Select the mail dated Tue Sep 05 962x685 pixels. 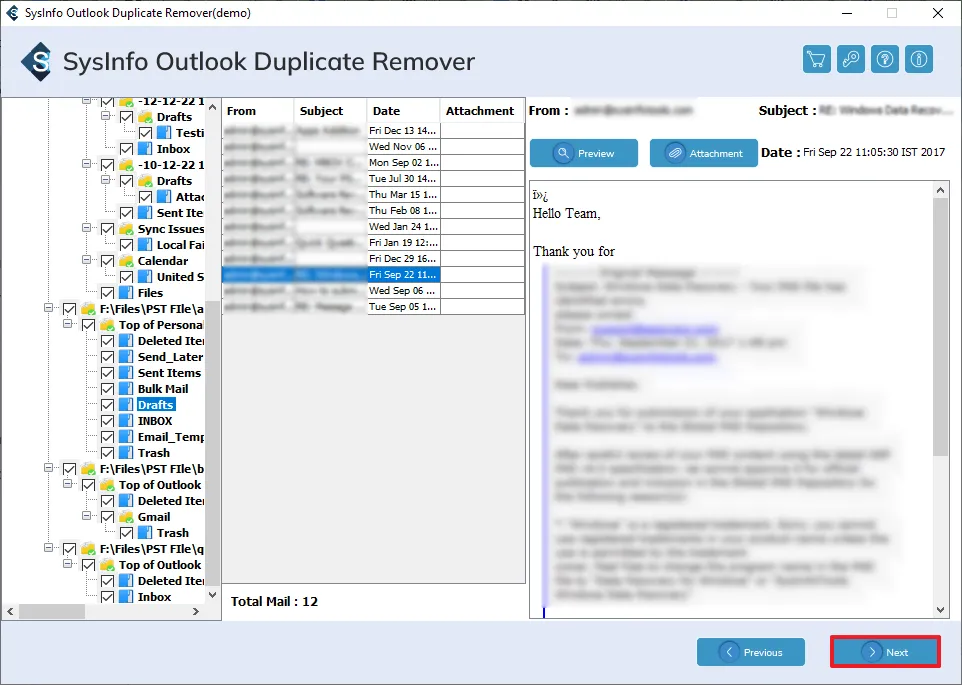click(373, 307)
